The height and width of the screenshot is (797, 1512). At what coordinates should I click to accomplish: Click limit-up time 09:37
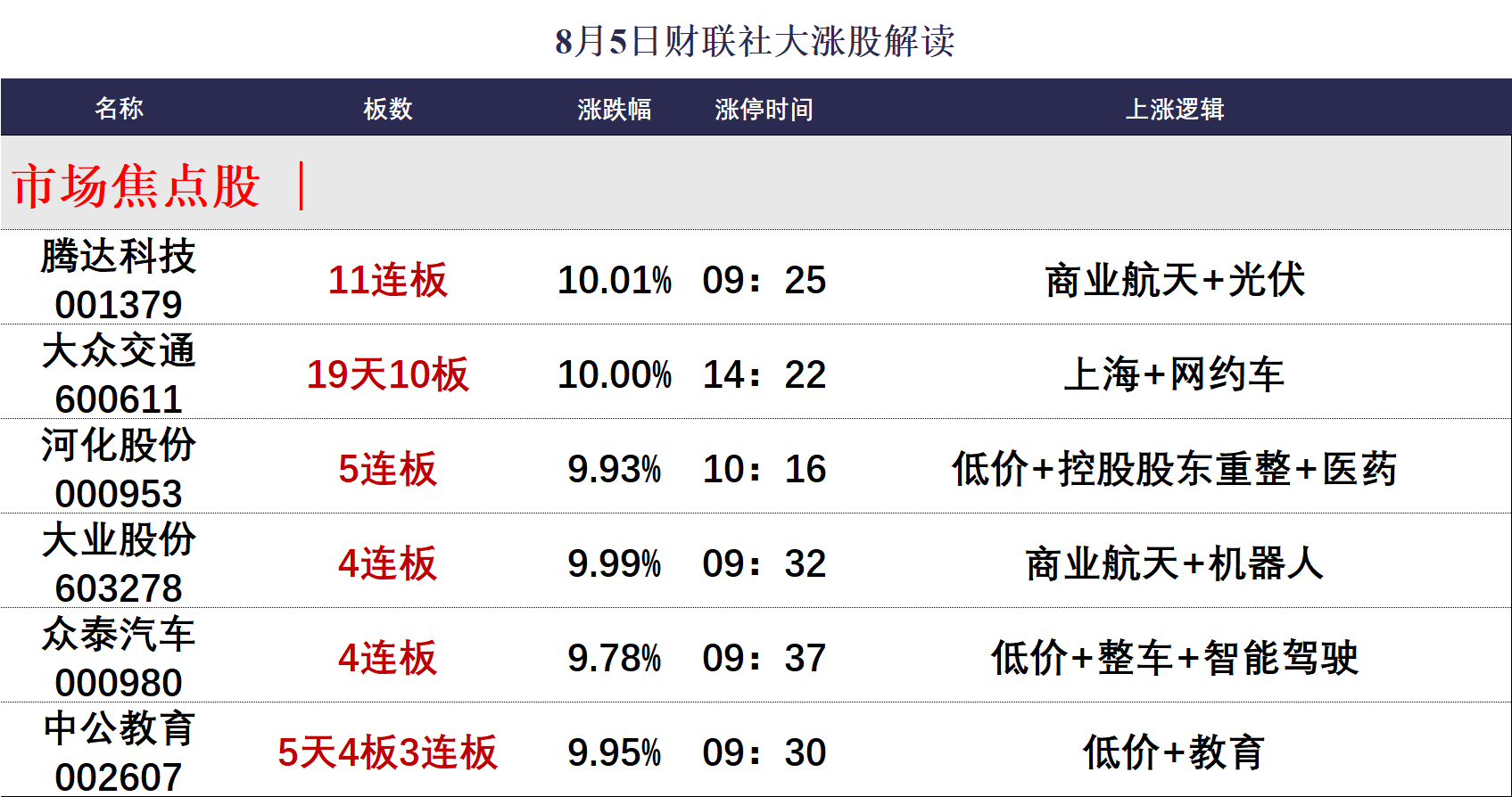tap(764, 658)
